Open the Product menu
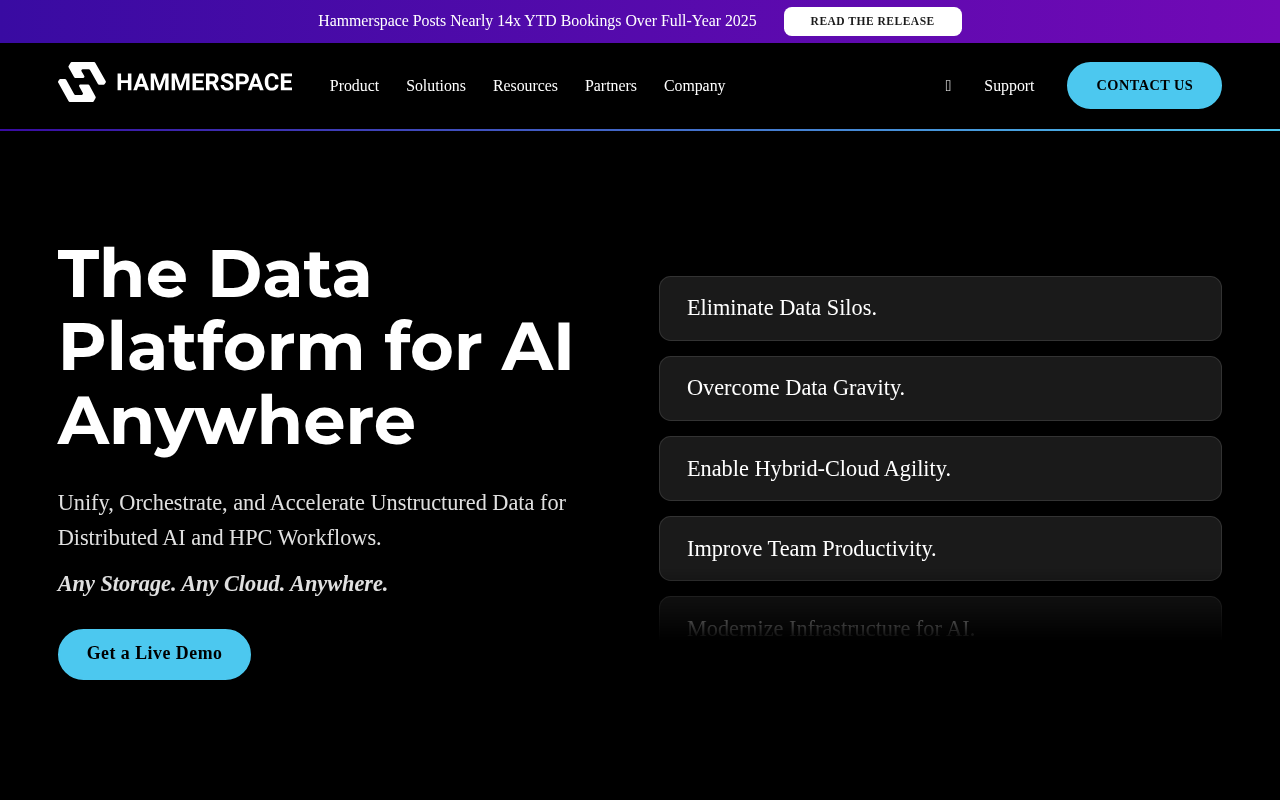The width and height of the screenshot is (1280, 800). tap(354, 86)
